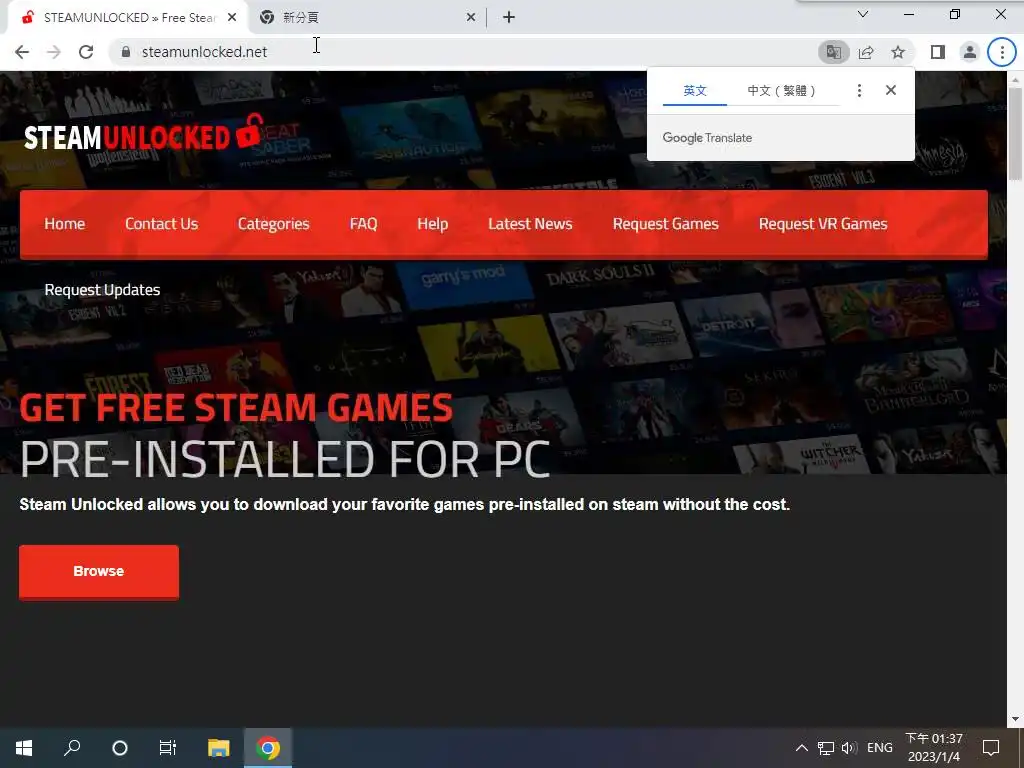Open the FAQ menu item
Viewport: 1024px width, 768px height.
[x=364, y=224]
